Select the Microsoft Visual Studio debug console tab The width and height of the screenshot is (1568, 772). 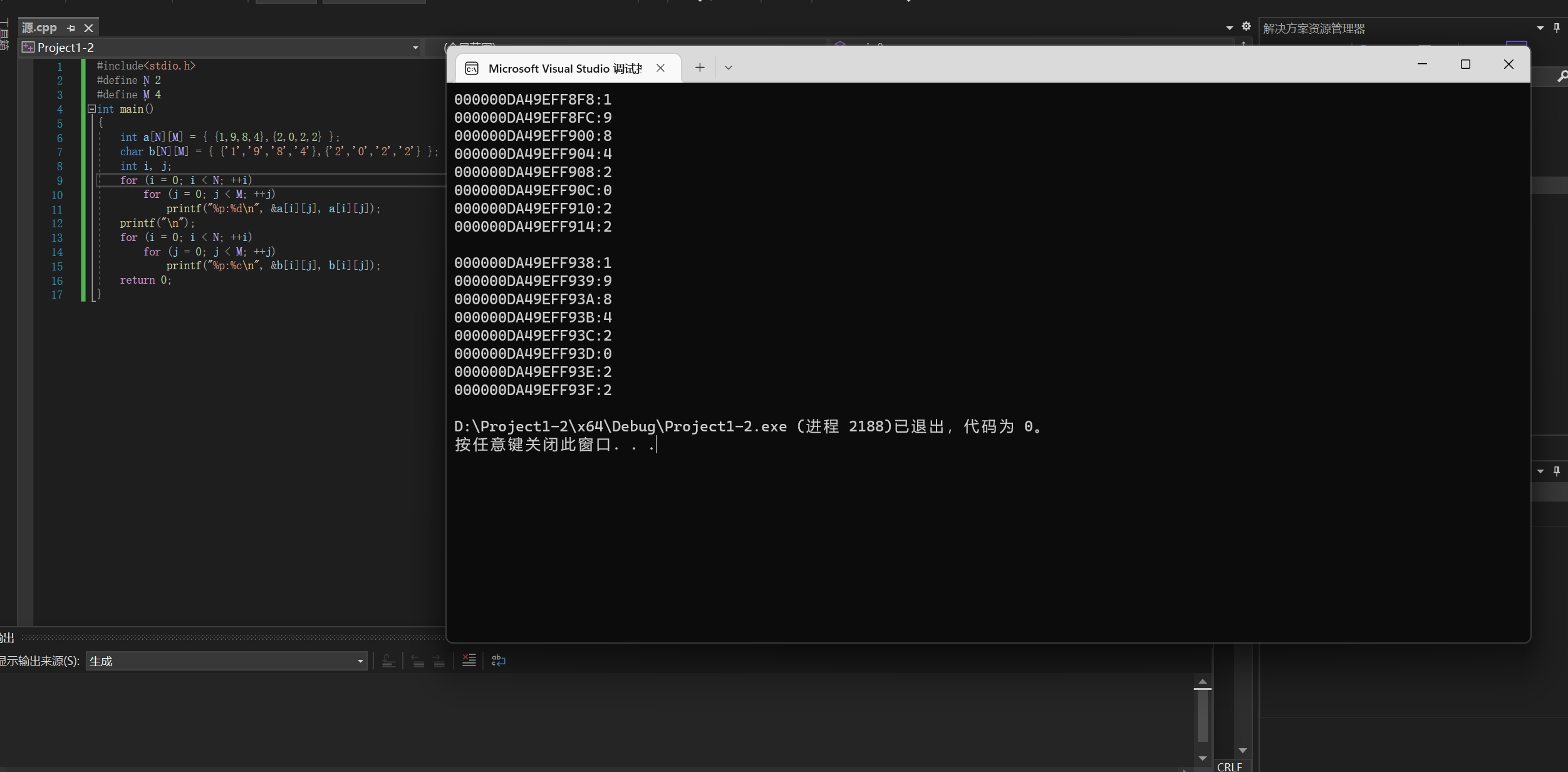(564, 68)
